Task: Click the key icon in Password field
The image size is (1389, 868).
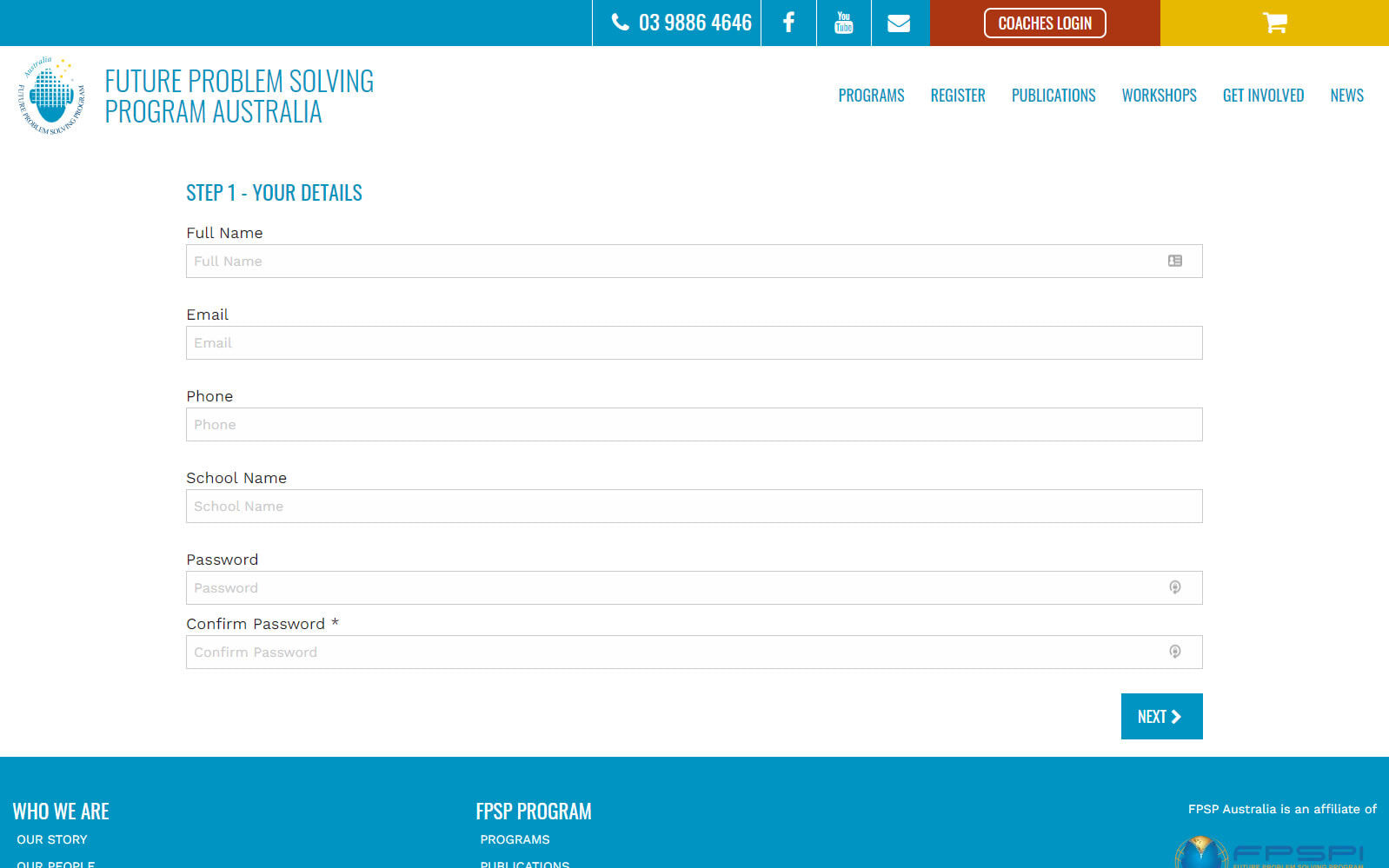Action: tap(1175, 587)
